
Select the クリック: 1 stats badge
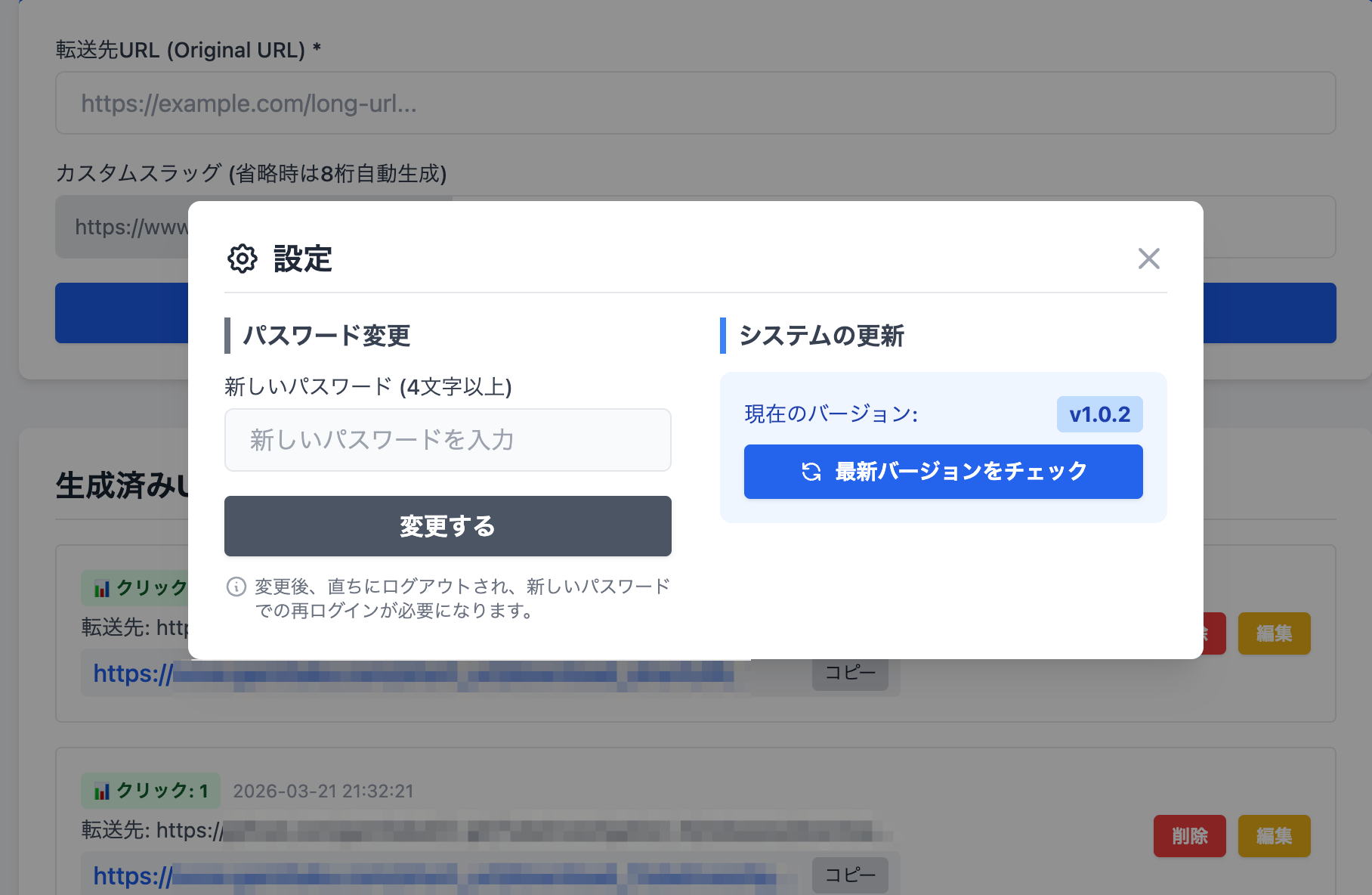pyautogui.click(x=150, y=791)
